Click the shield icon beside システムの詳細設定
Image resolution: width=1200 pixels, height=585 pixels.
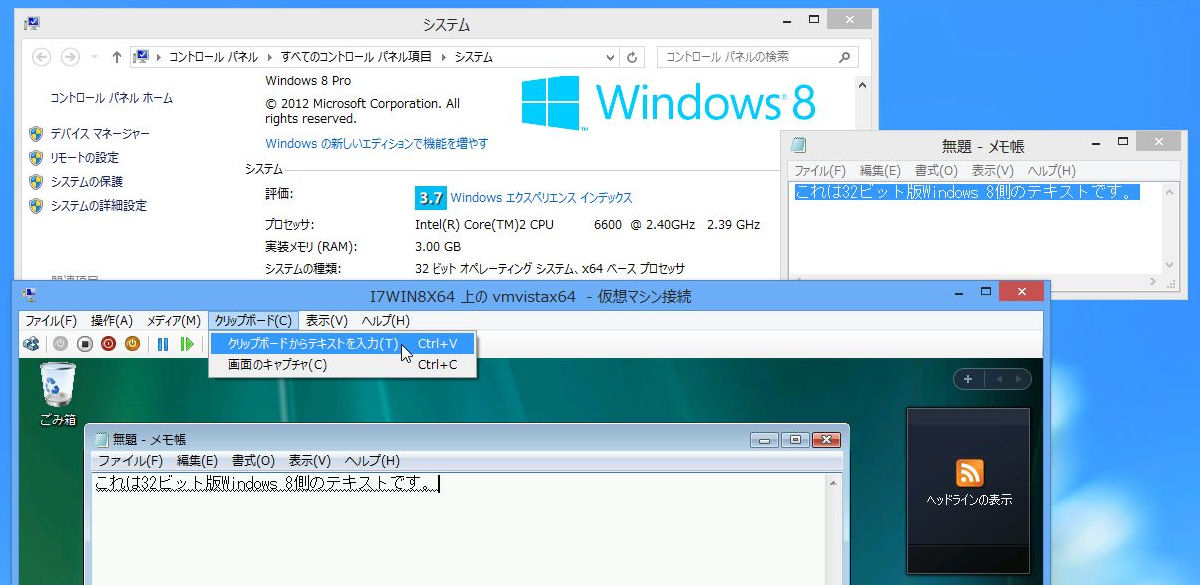tap(36, 206)
